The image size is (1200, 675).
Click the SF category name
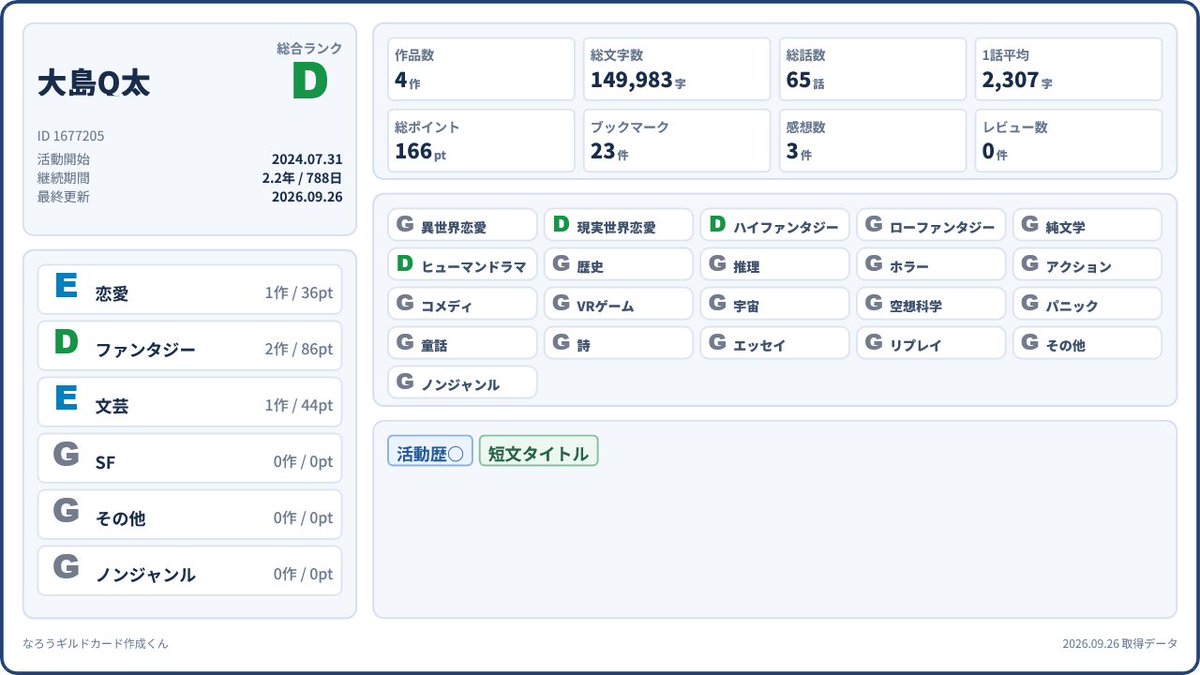[105, 462]
